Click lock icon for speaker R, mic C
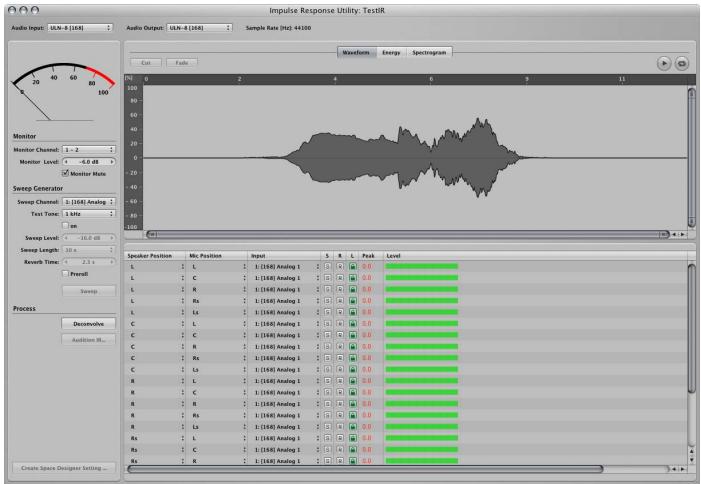Screen dimensions: 701x484 (x=352, y=392)
